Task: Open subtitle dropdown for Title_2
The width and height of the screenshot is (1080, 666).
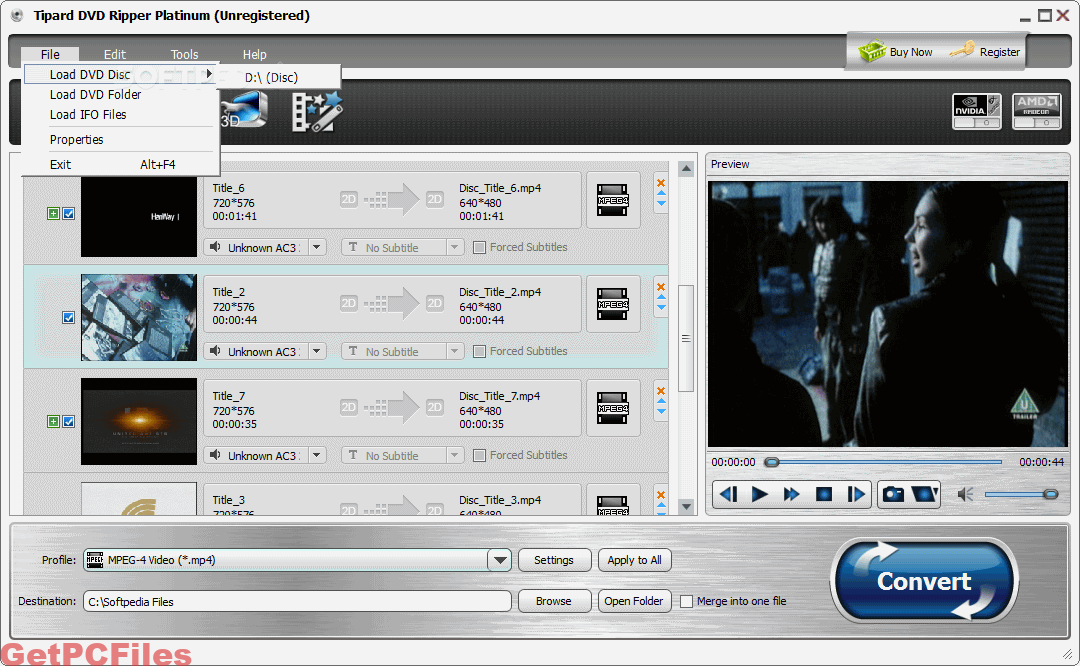Action: 455,351
